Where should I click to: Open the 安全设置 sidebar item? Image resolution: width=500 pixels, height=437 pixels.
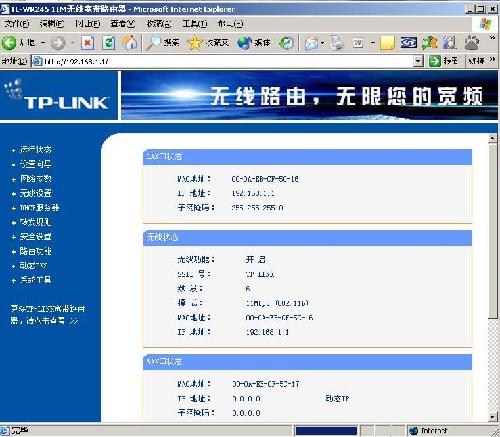tap(35, 237)
